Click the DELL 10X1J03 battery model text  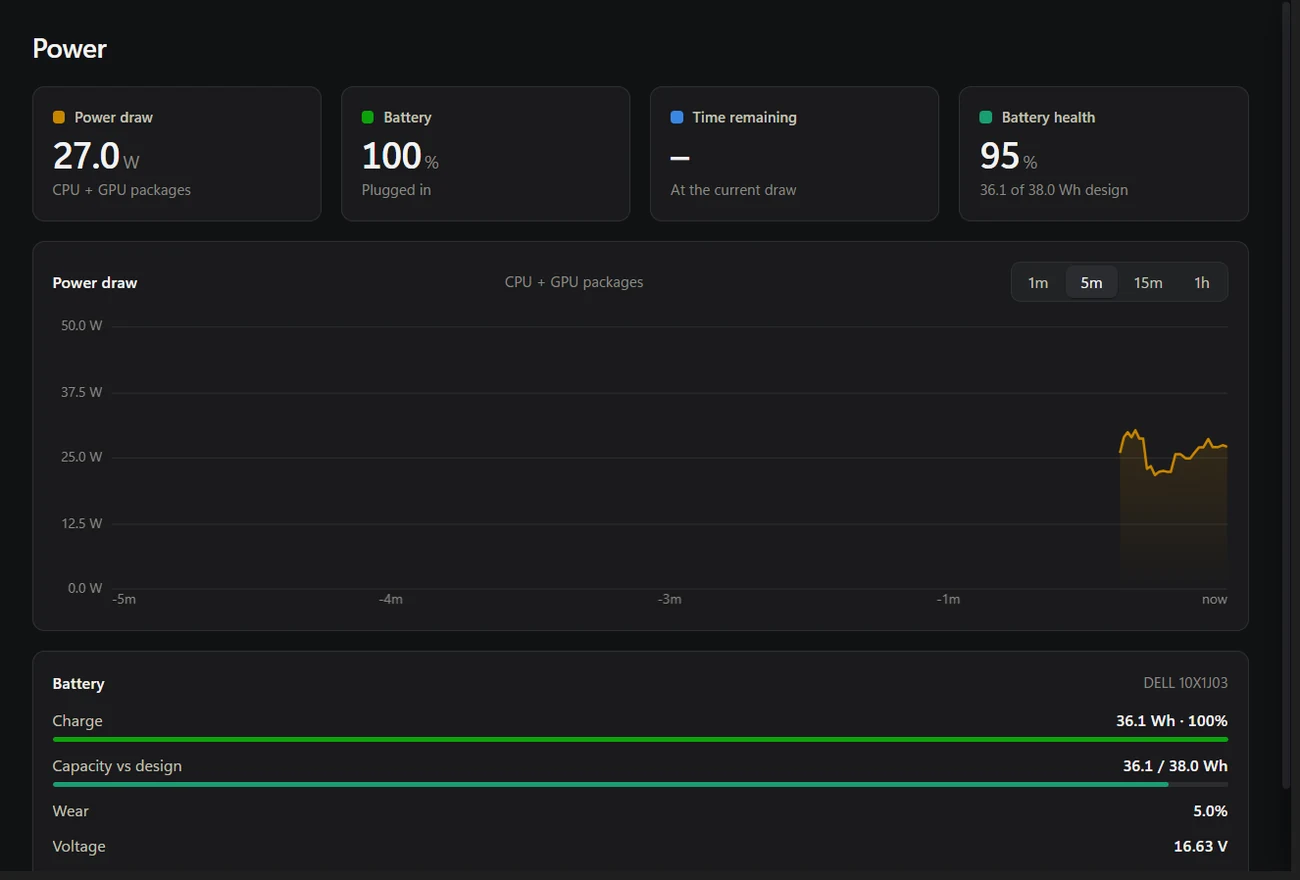click(x=1185, y=683)
